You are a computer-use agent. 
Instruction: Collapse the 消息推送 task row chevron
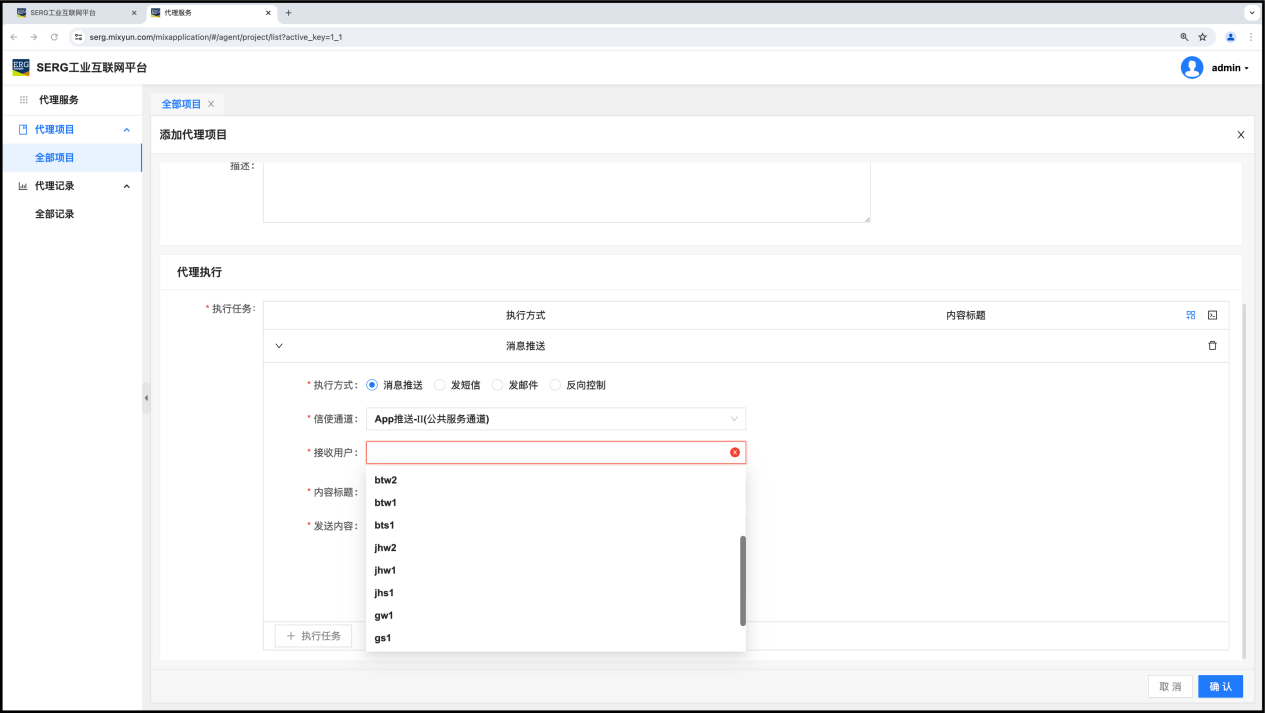(279, 346)
